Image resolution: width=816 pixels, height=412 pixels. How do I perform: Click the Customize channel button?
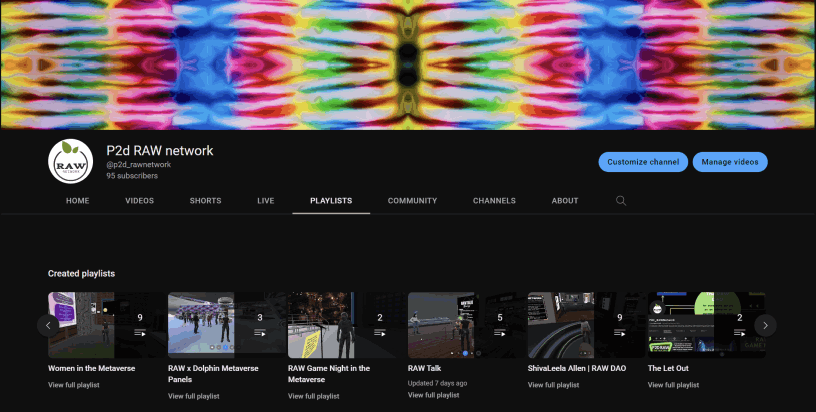pyautogui.click(x=643, y=162)
